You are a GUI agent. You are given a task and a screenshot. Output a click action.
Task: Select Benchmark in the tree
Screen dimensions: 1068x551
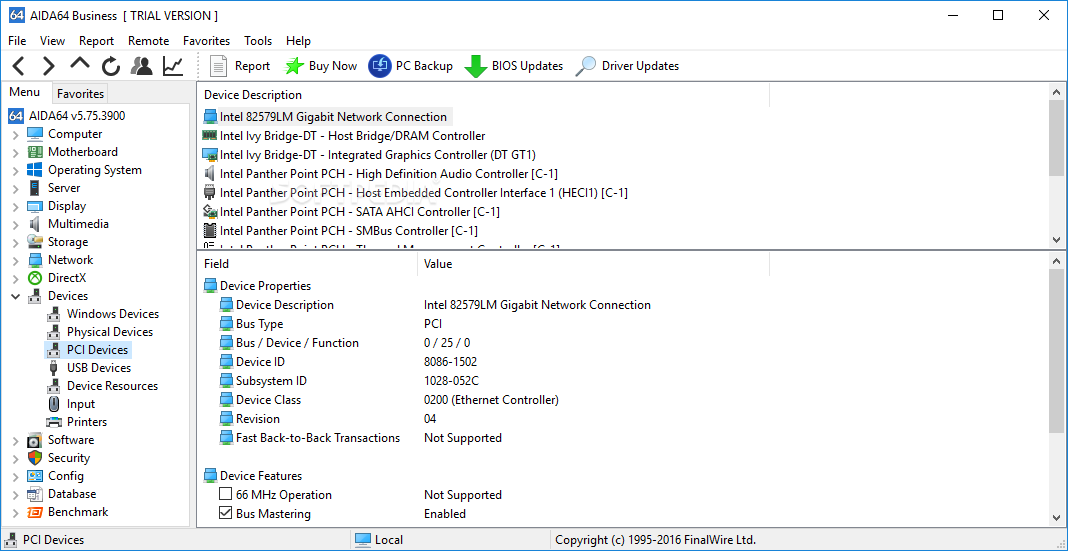(x=68, y=512)
